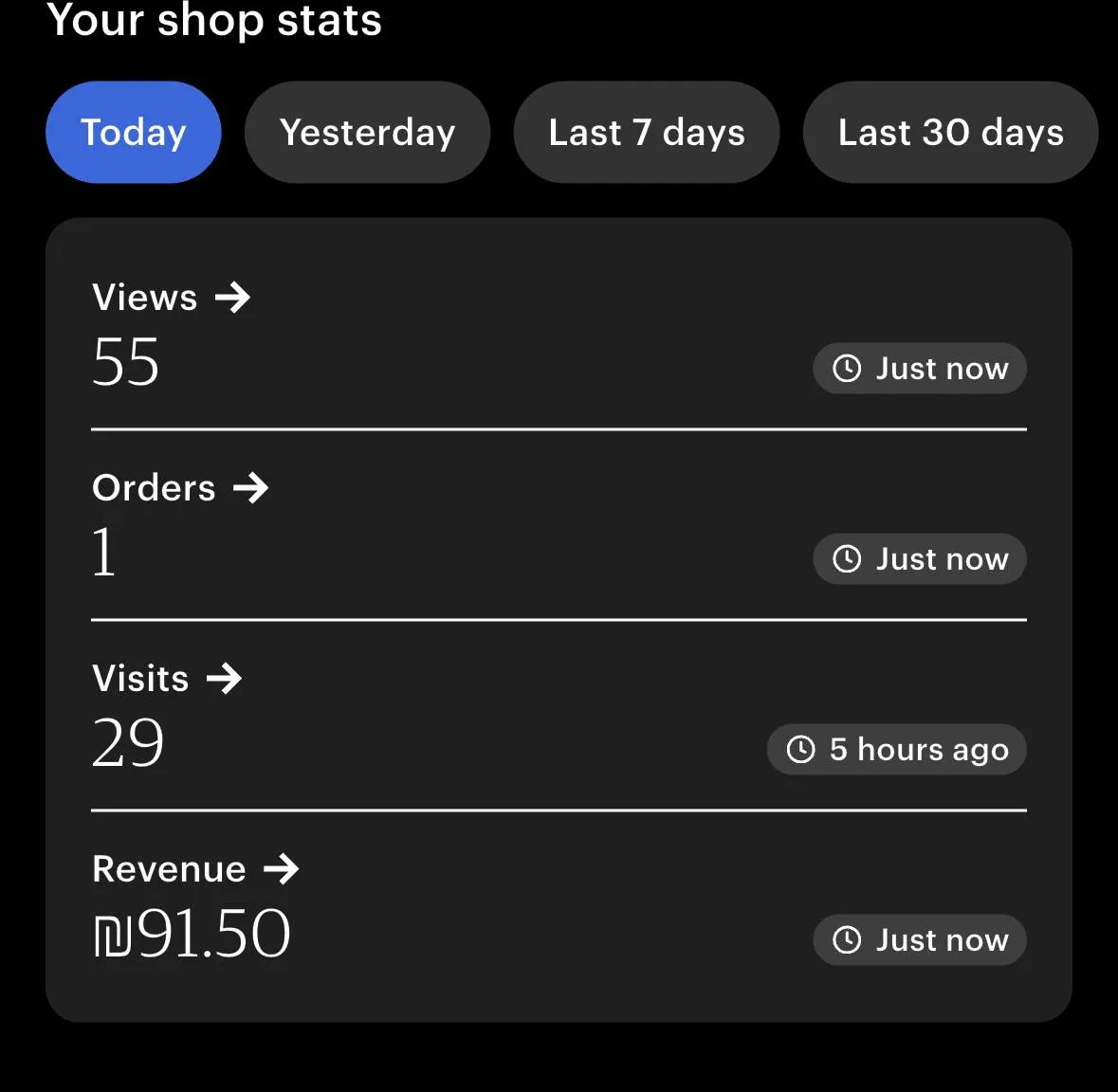Screen dimensions: 1118x1092
Task: Open the Visits details link
Action: [x=141, y=679]
